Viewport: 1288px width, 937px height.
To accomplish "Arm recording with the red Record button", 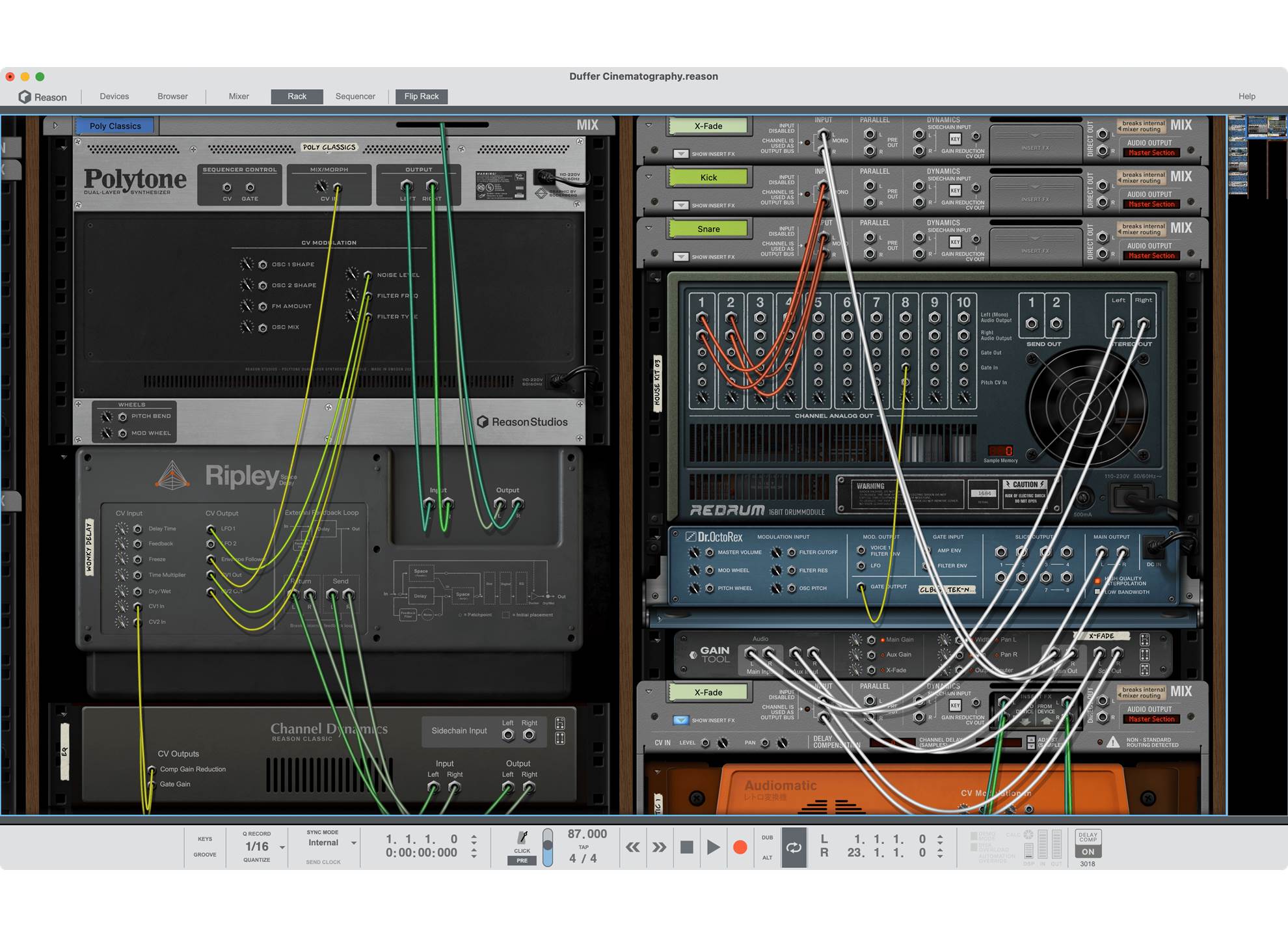I will (740, 847).
